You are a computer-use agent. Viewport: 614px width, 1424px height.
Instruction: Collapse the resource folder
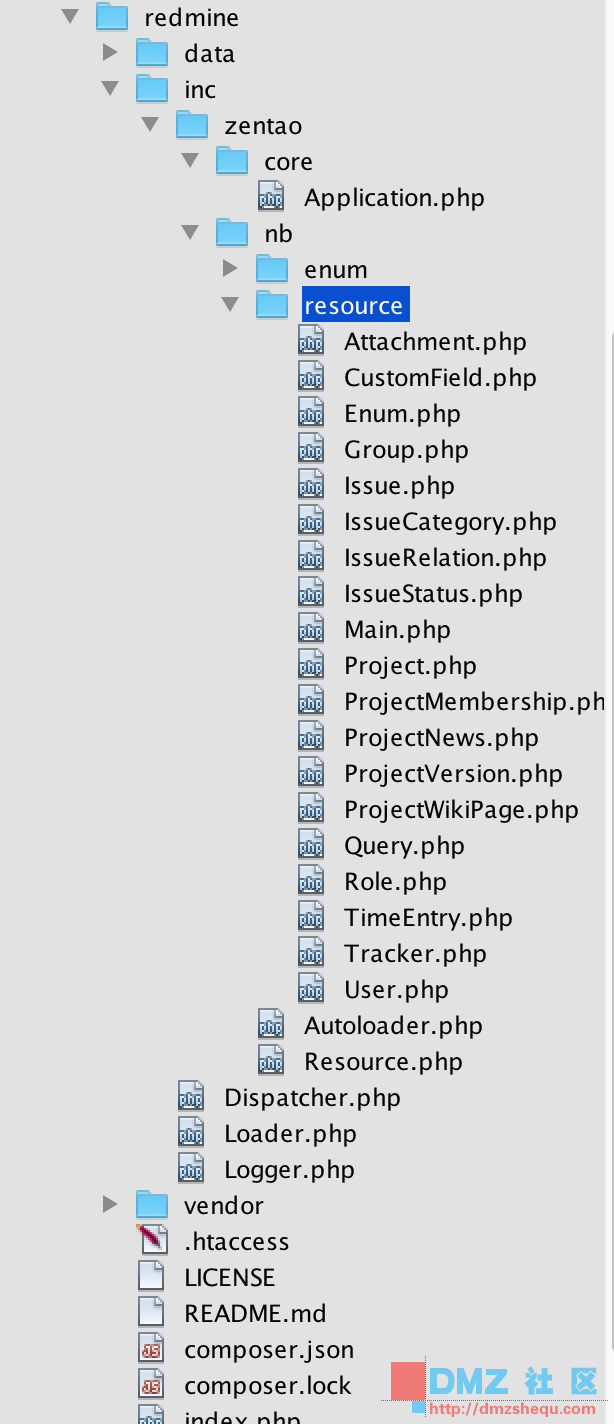(230, 305)
